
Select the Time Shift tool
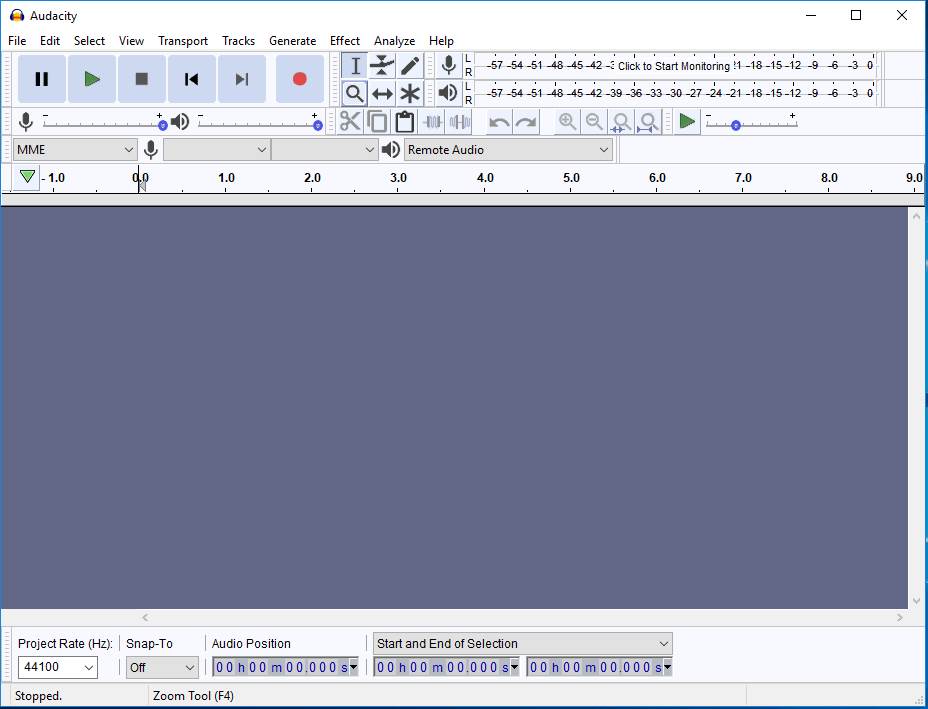pos(382,93)
